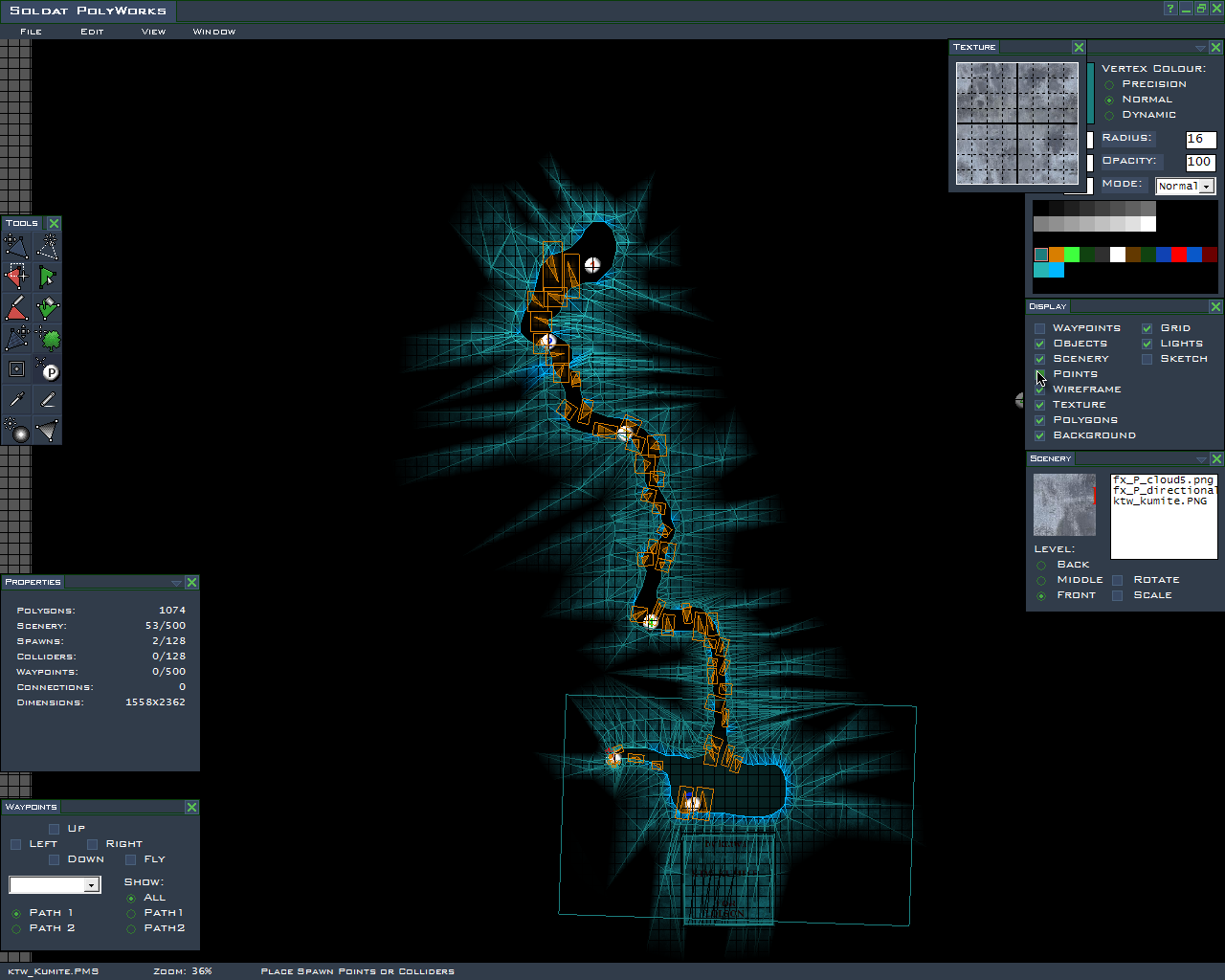The image size is (1225, 980).
Task: Uncheck the Grid display option
Action: (1147, 328)
